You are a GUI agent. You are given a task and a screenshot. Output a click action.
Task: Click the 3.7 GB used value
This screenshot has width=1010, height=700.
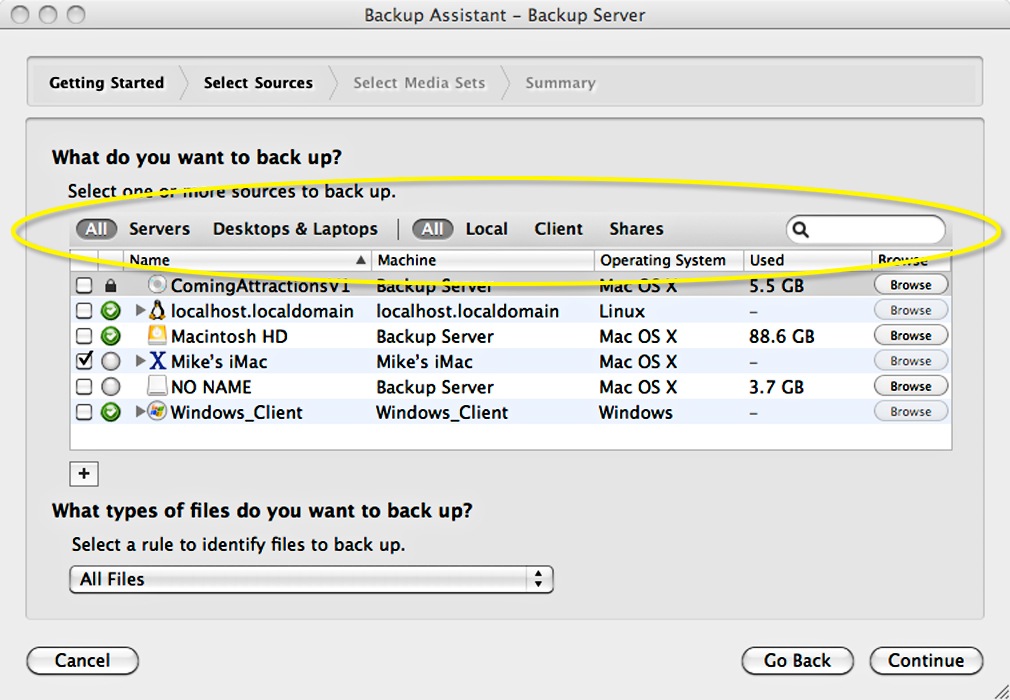point(777,387)
